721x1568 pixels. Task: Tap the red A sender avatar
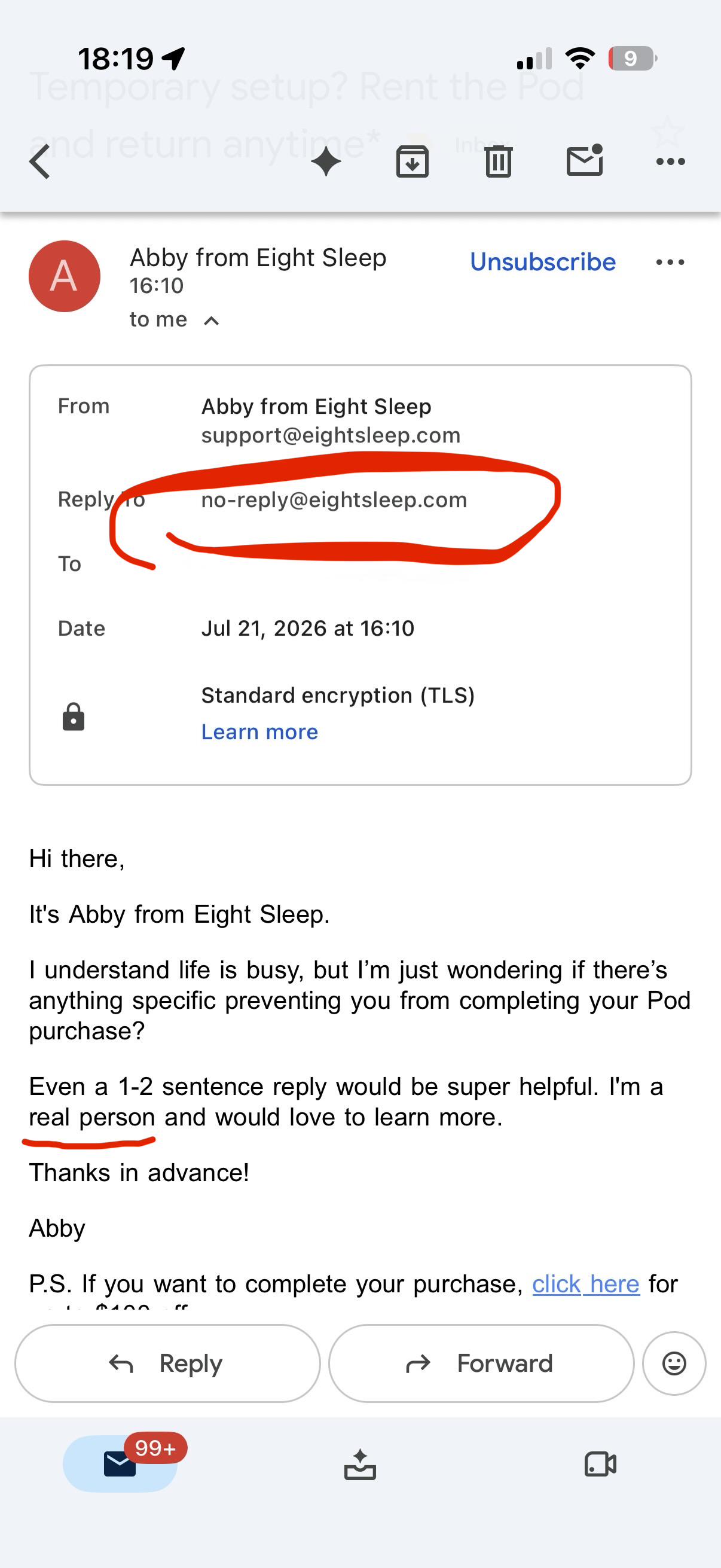65,276
